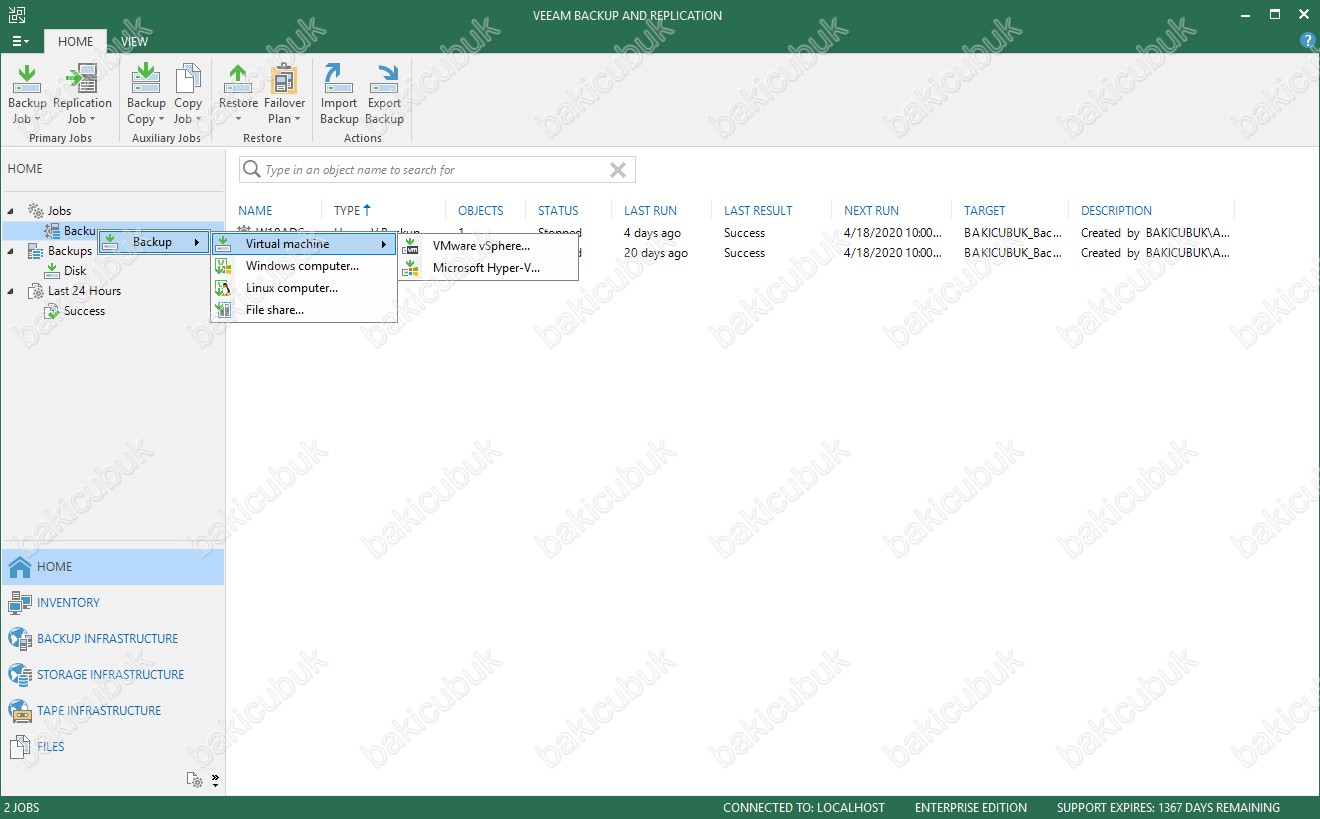Viewport: 1320px width, 819px height.
Task: Open the Failover Plan ribbon button
Action: tap(285, 94)
